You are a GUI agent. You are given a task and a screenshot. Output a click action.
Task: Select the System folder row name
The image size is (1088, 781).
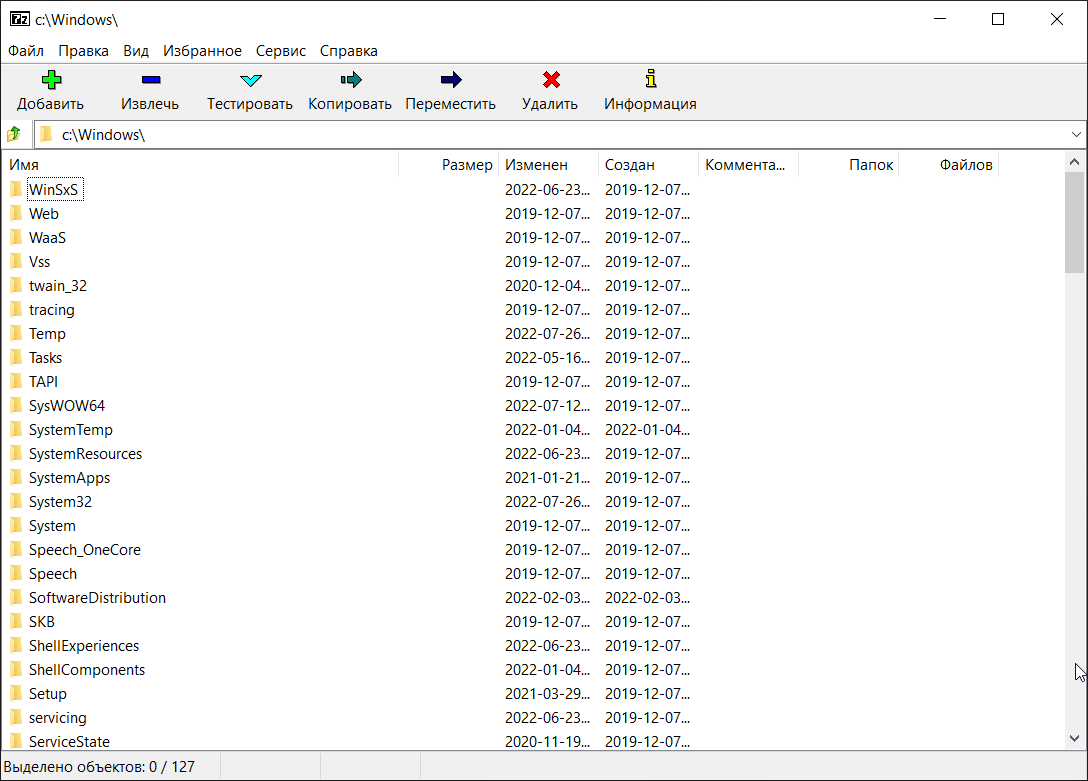pyautogui.click(x=52, y=526)
